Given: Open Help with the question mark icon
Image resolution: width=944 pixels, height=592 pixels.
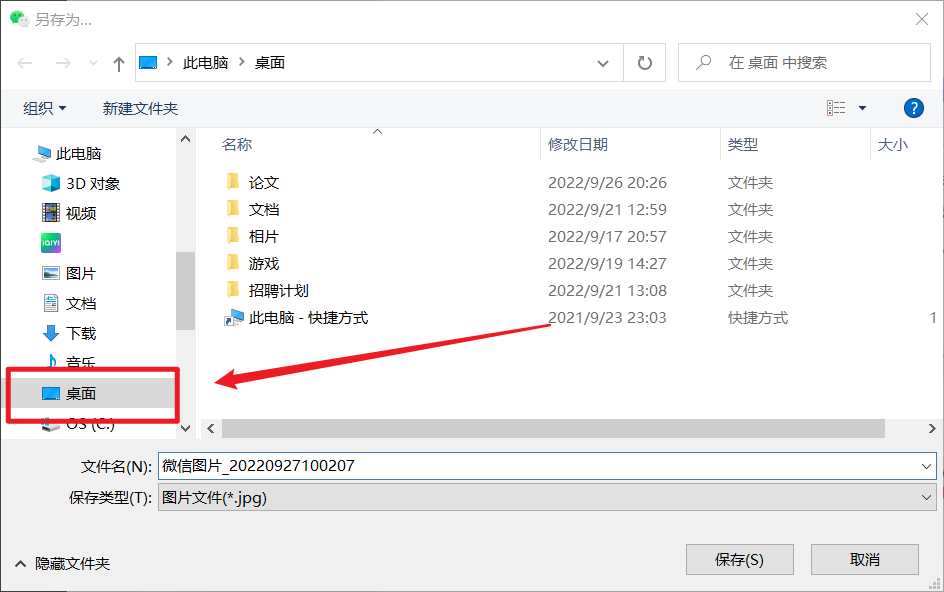Looking at the screenshot, I should pyautogui.click(x=913, y=108).
